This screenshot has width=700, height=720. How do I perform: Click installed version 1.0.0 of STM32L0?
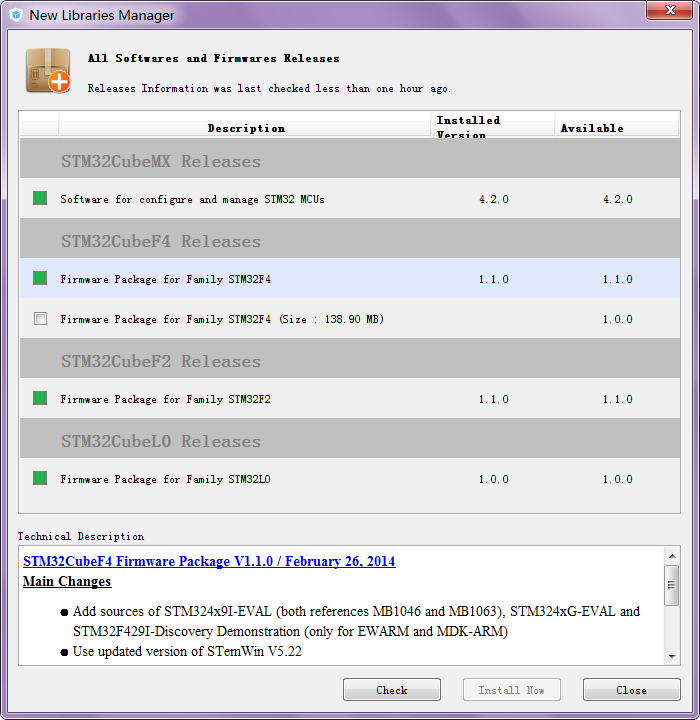tap(494, 479)
